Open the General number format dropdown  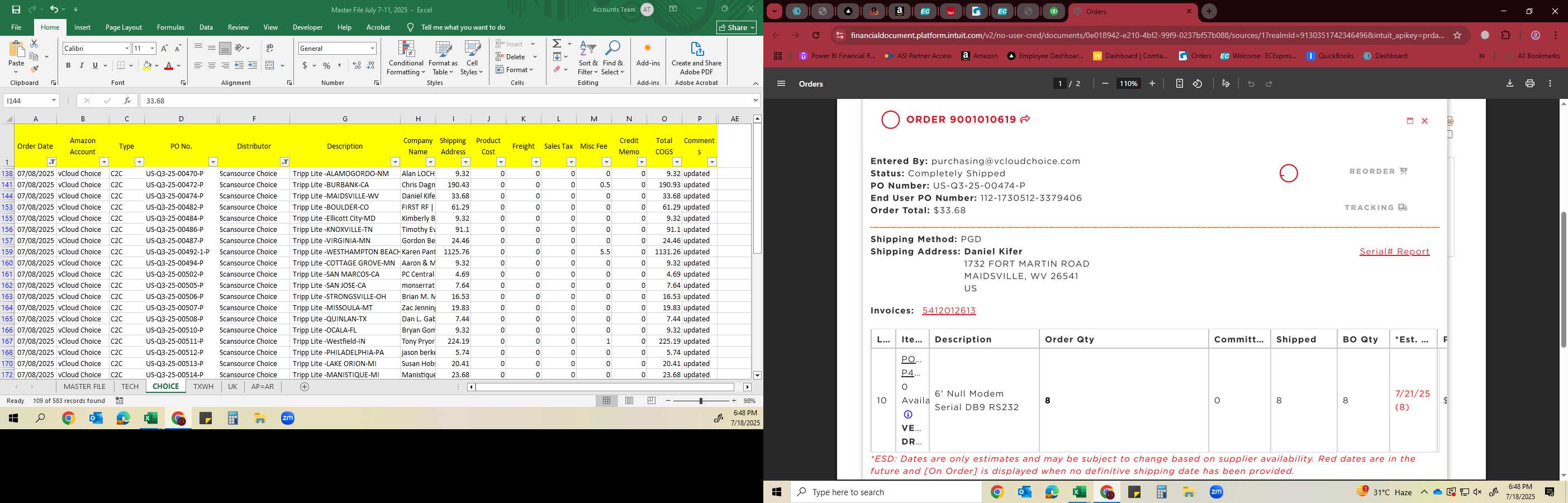coord(372,48)
